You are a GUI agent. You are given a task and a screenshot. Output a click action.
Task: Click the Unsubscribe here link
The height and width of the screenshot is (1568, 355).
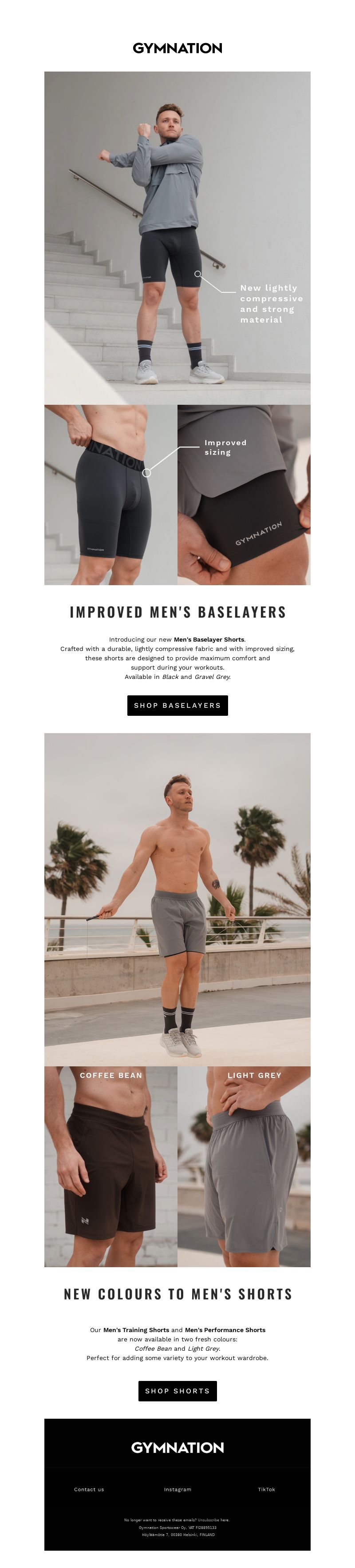pos(213,1520)
